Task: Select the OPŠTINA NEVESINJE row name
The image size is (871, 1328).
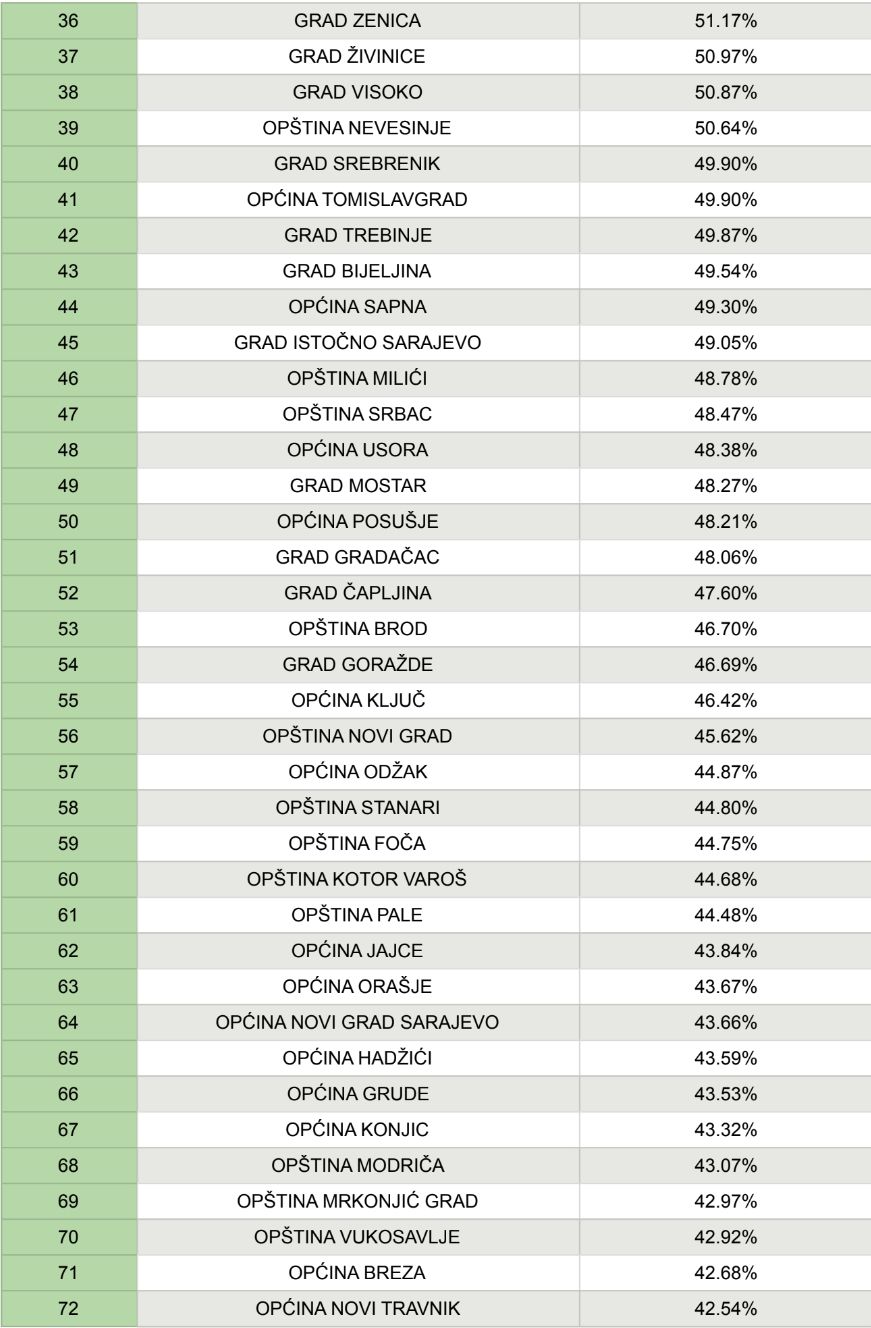Action: [358, 129]
